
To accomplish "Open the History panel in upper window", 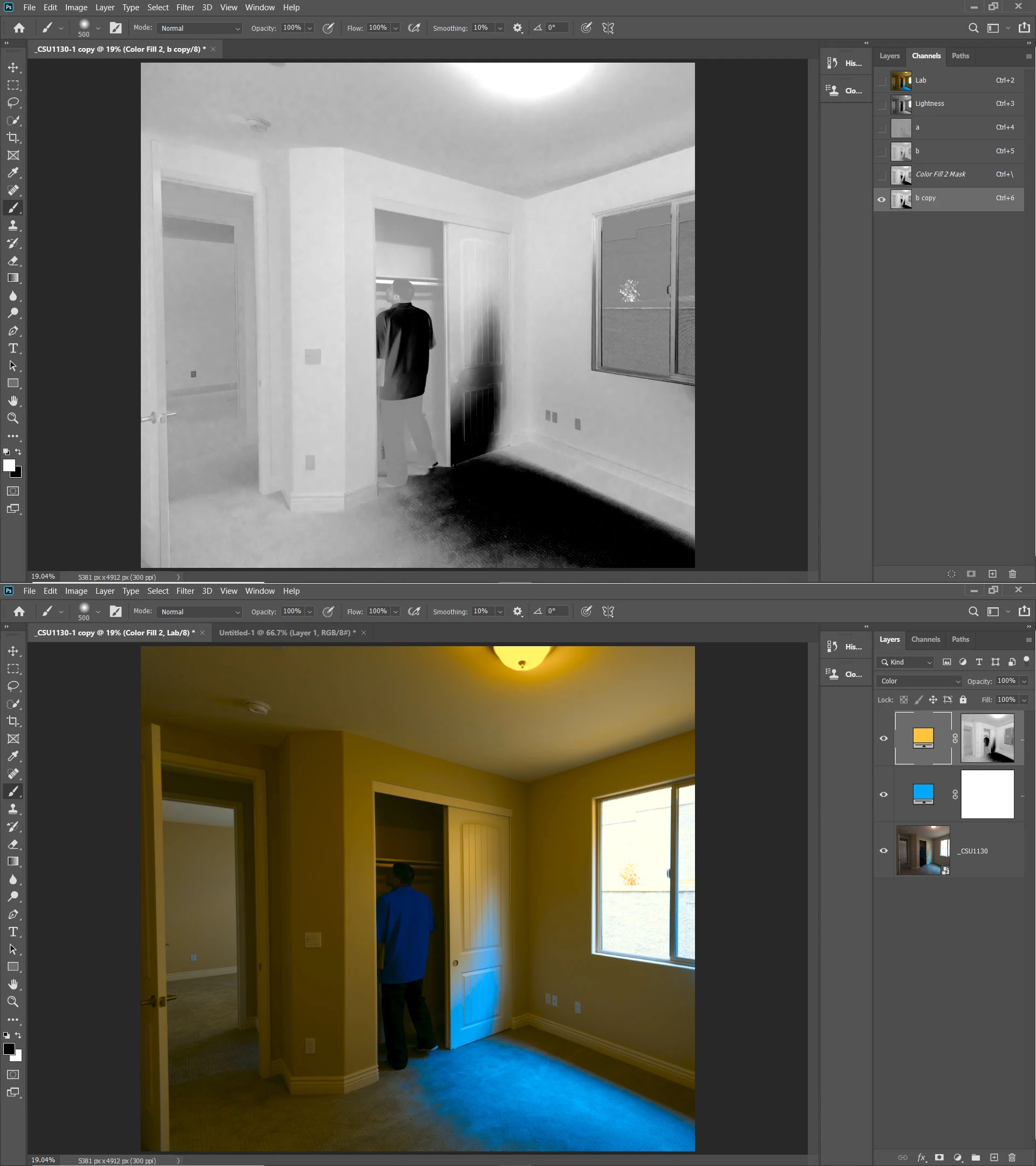I will tap(845, 63).
